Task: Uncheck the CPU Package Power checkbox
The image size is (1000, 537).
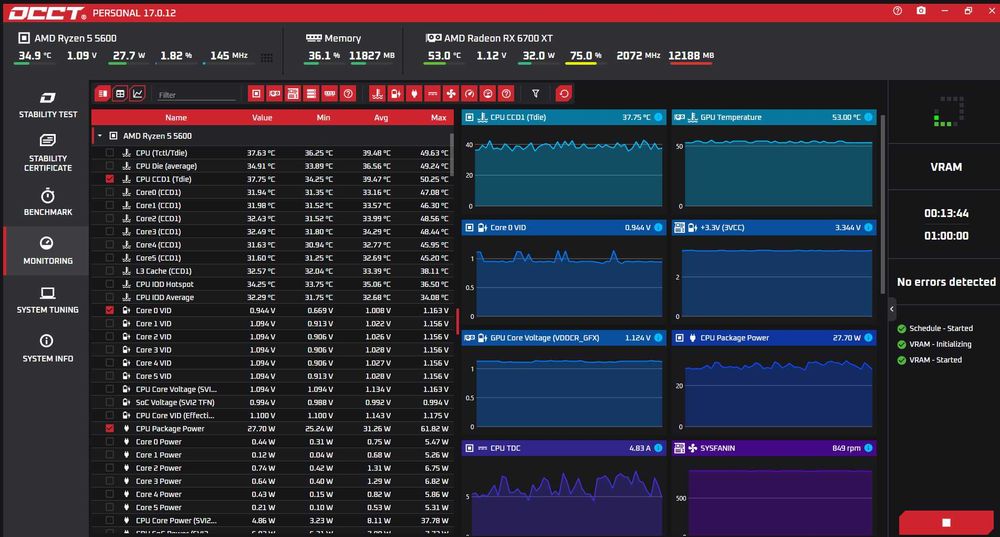Action: (110, 429)
